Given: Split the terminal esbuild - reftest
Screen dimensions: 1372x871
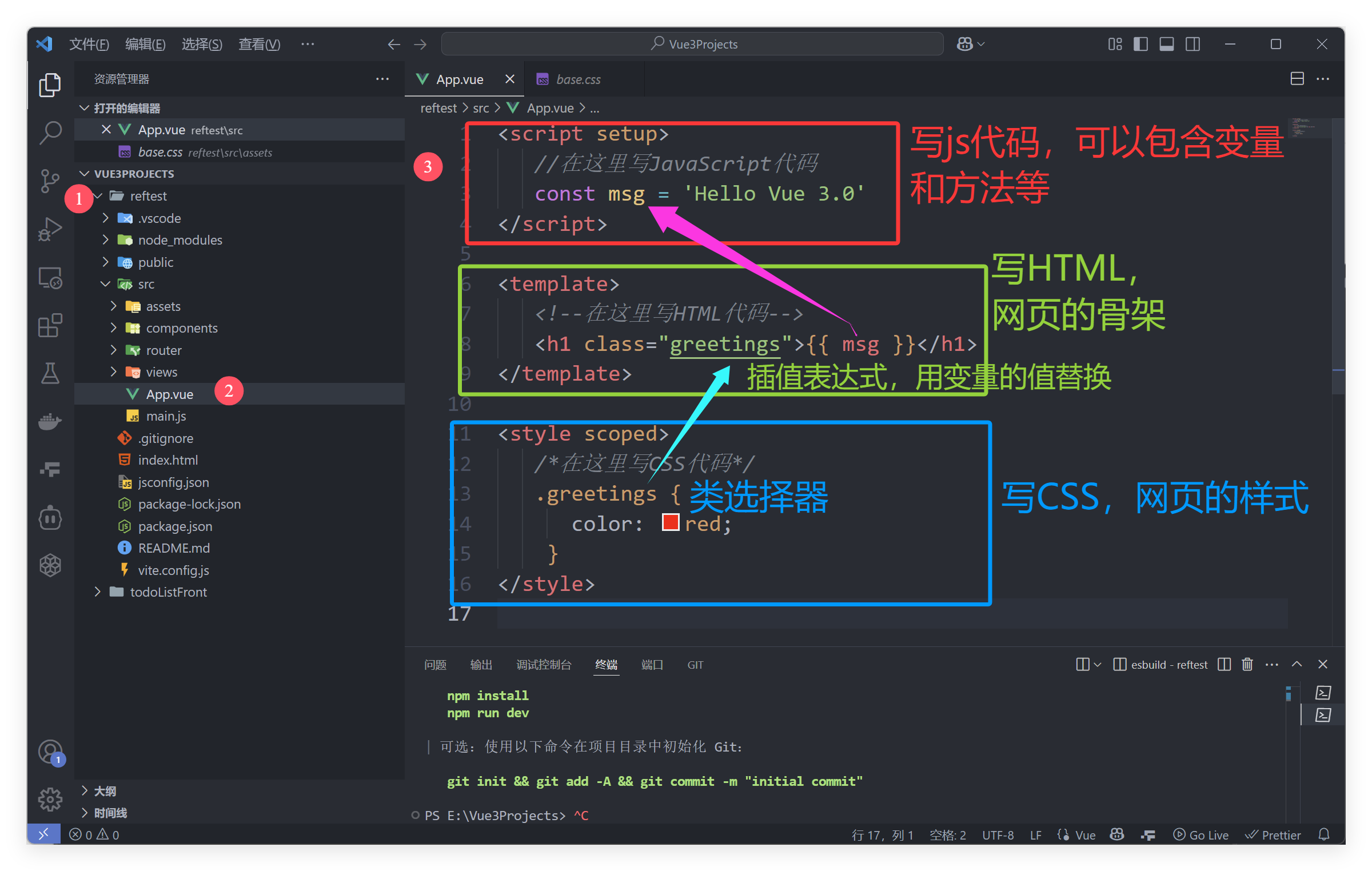Looking at the screenshot, I should [x=1224, y=664].
